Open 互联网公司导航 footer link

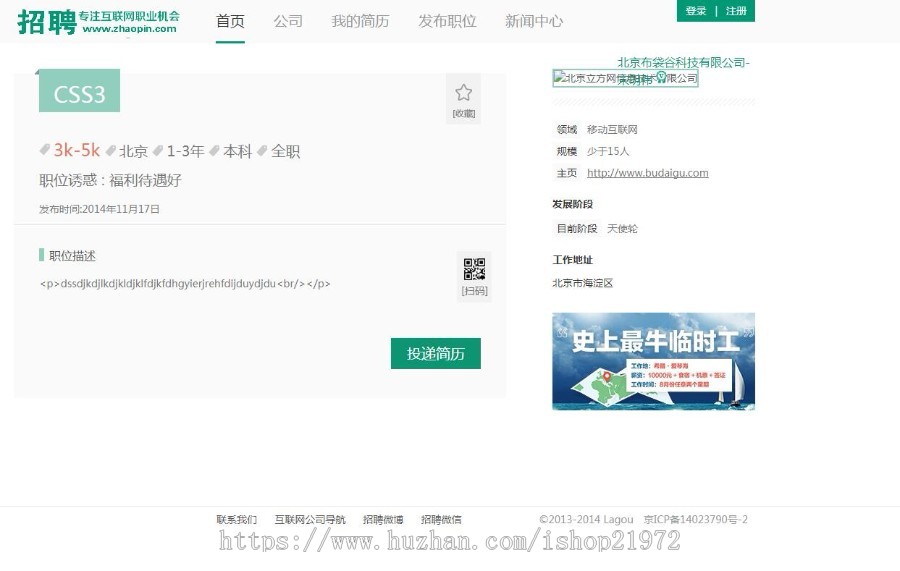coord(310,519)
